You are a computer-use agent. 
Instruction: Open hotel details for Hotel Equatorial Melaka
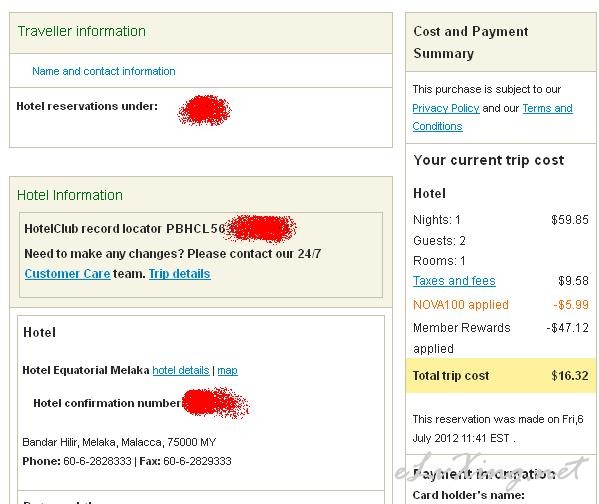(181, 370)
